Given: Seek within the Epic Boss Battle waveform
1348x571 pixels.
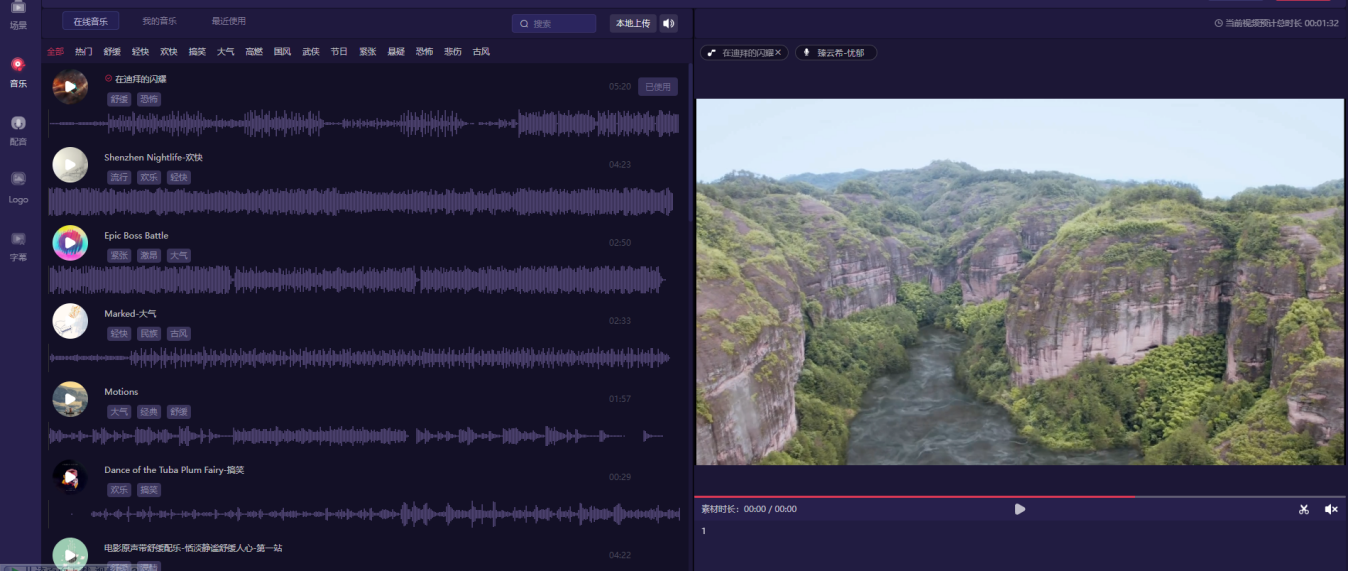Looking at the screenshot, I should pyautogui.click(x=356, y=280).
